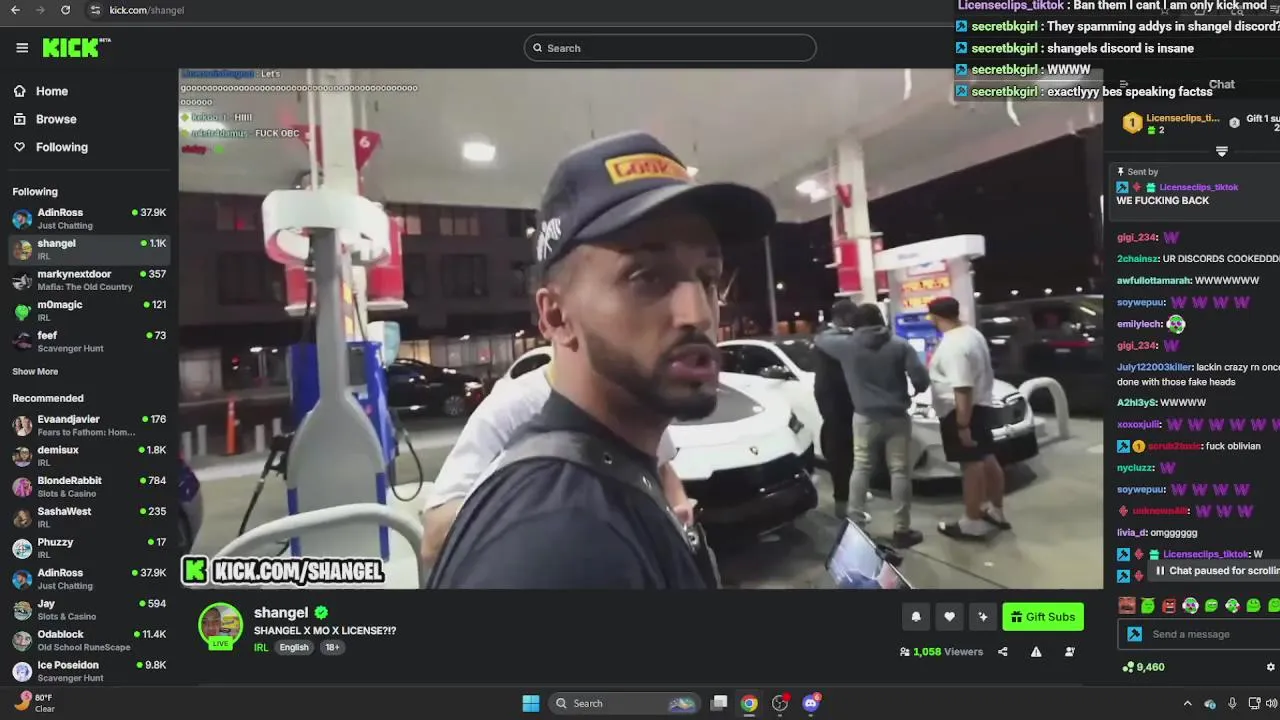Open Phuzzy recommended channel

click(89, 548)
